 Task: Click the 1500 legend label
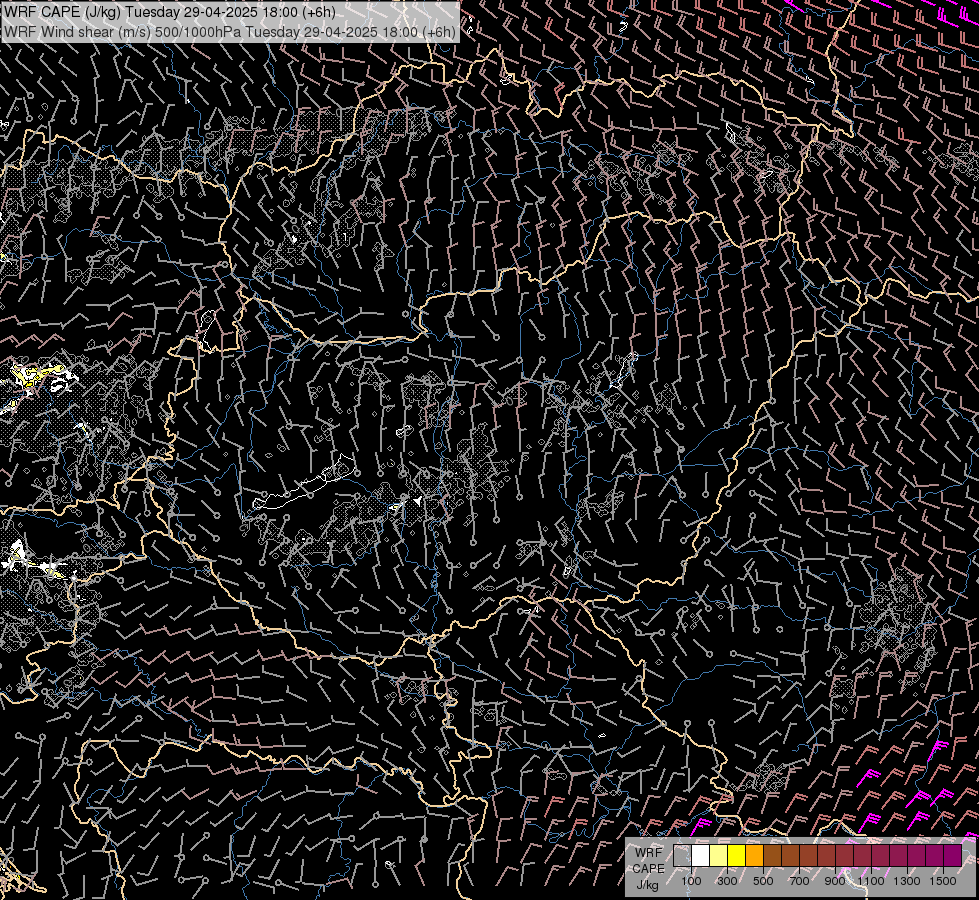[943, 881]
